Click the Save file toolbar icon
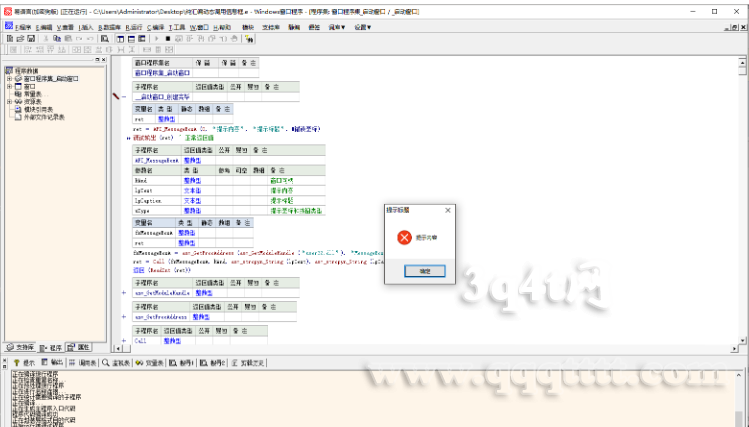The image size is (749, 427). 31,39
